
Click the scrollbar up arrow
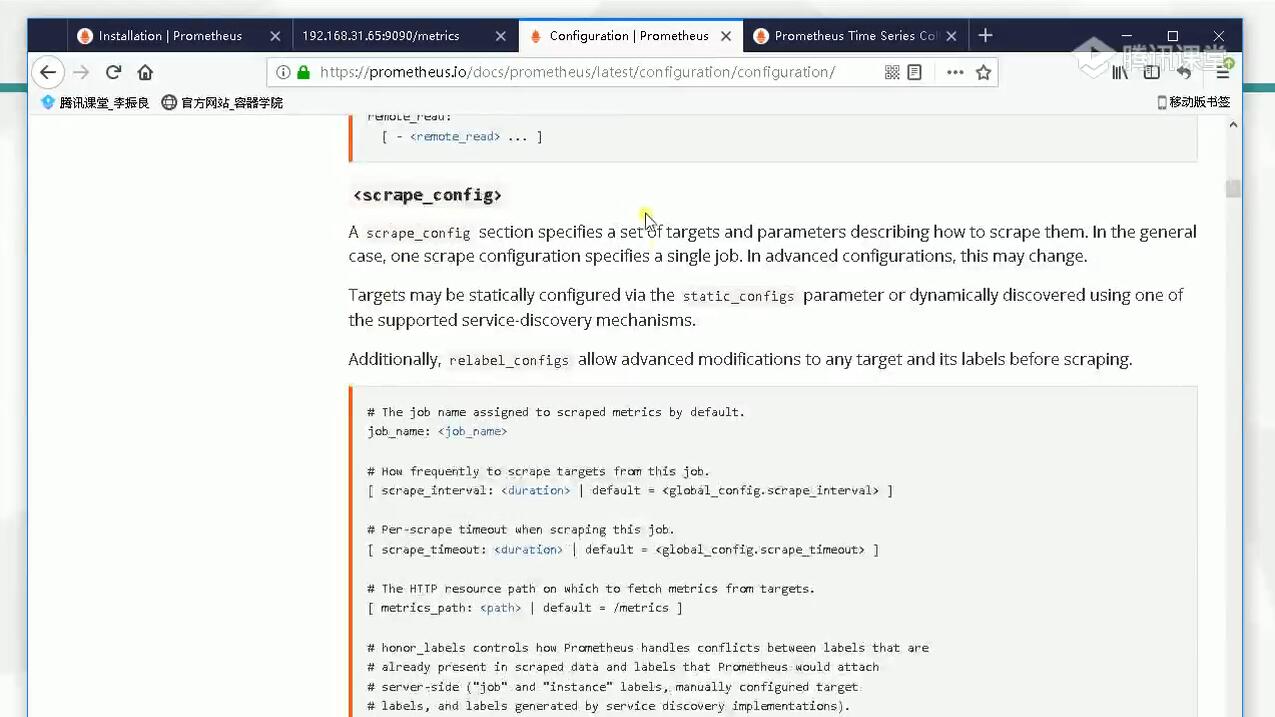1233,125
